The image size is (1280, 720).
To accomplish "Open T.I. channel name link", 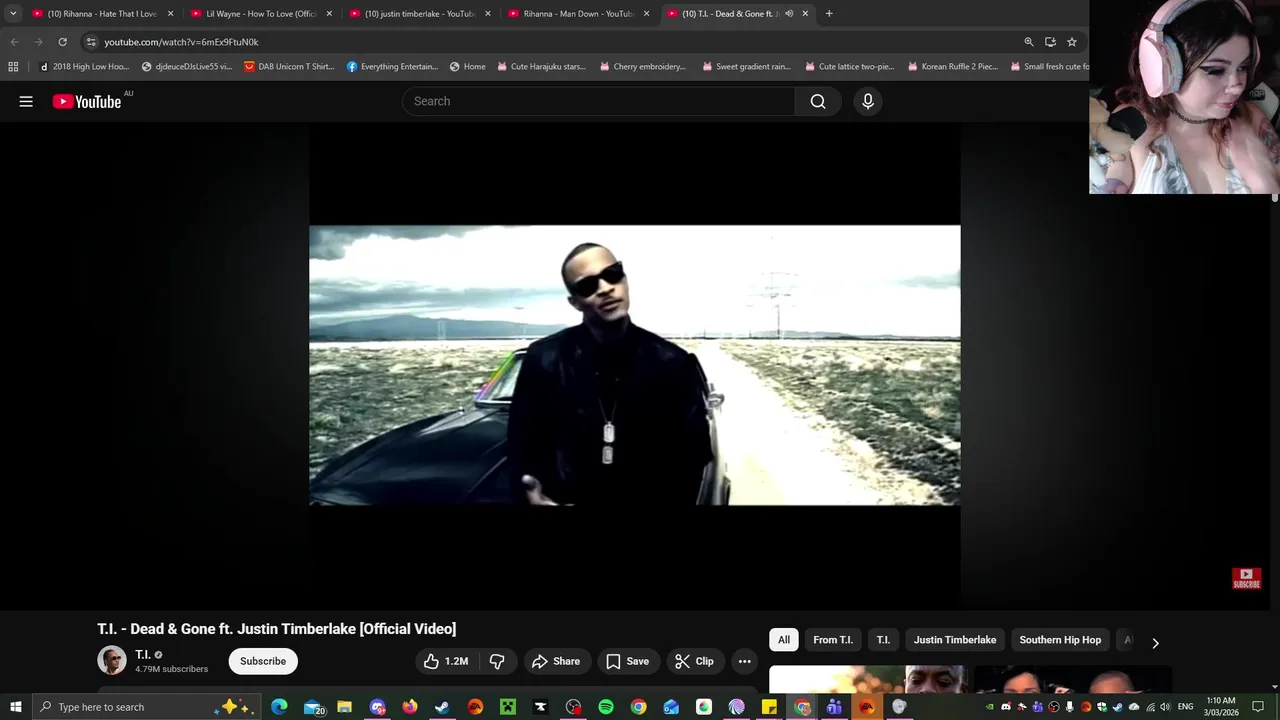I will point(143,655).
